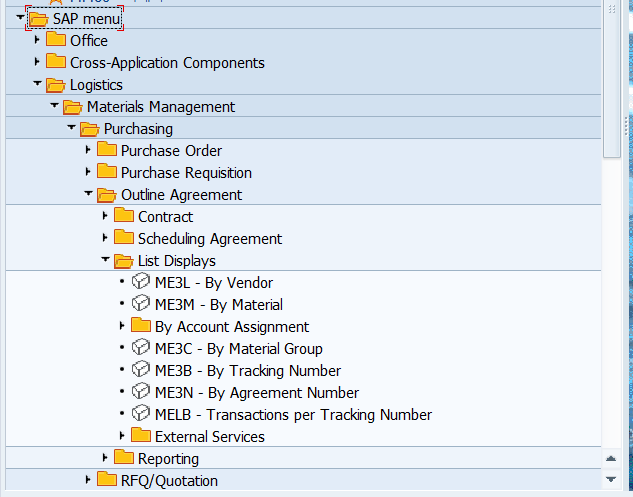Select ME3L - By Vendor transaction

pos(214,283)
